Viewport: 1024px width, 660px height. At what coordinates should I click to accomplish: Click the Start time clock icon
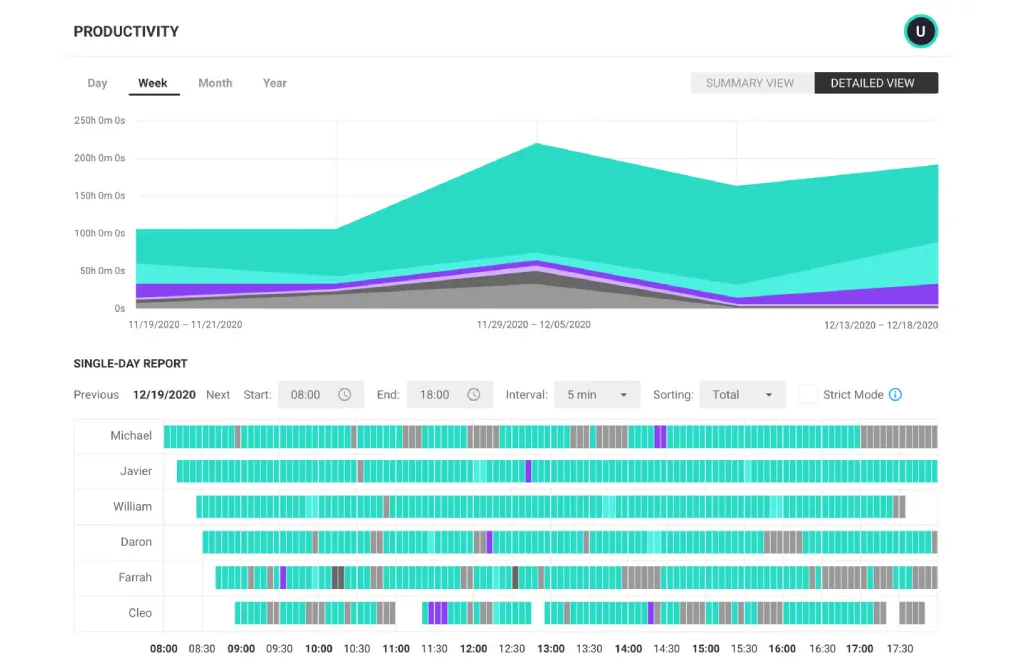click(345, 395)
